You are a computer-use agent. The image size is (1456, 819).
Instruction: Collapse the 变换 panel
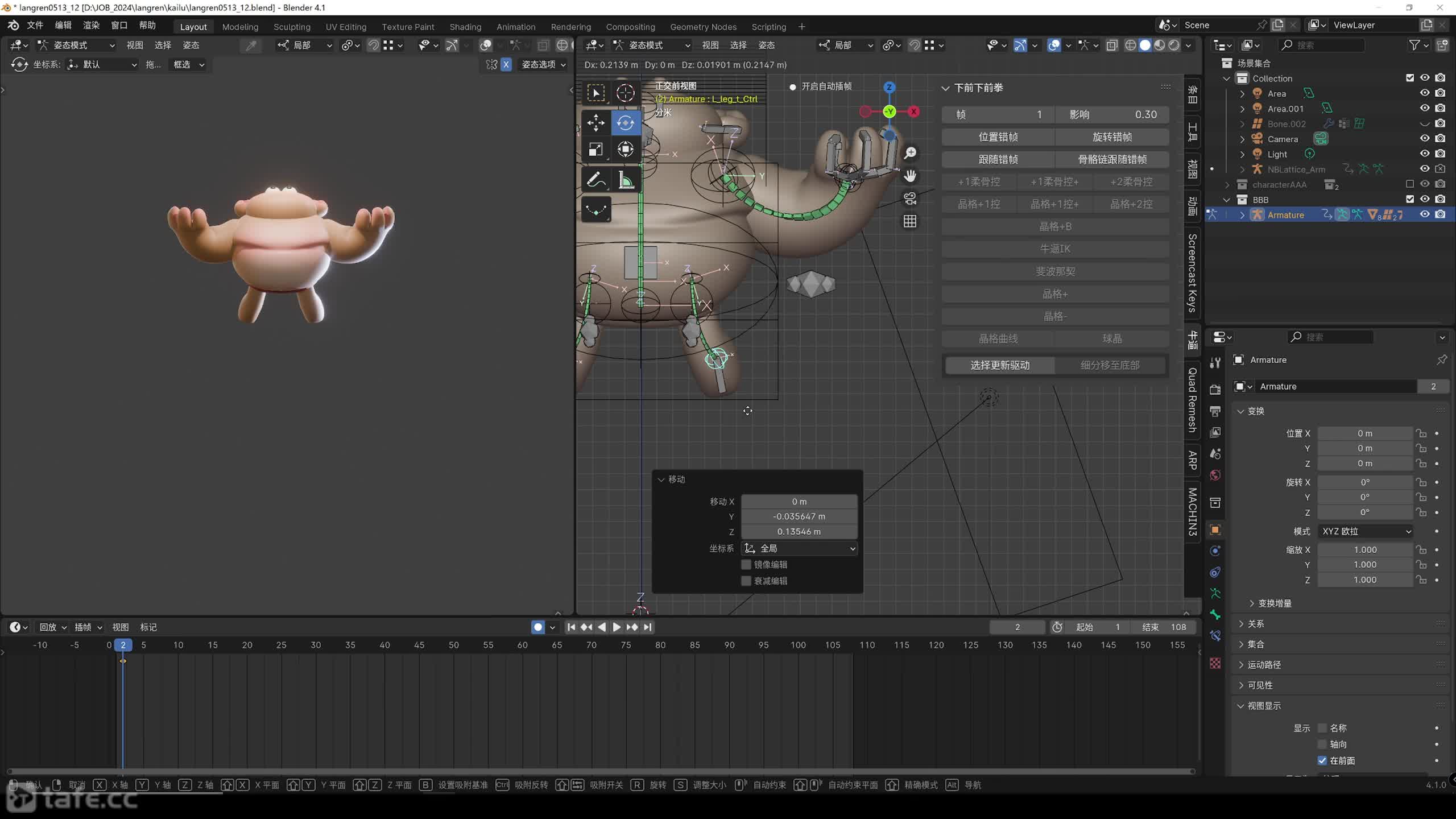click(1256, 411)
